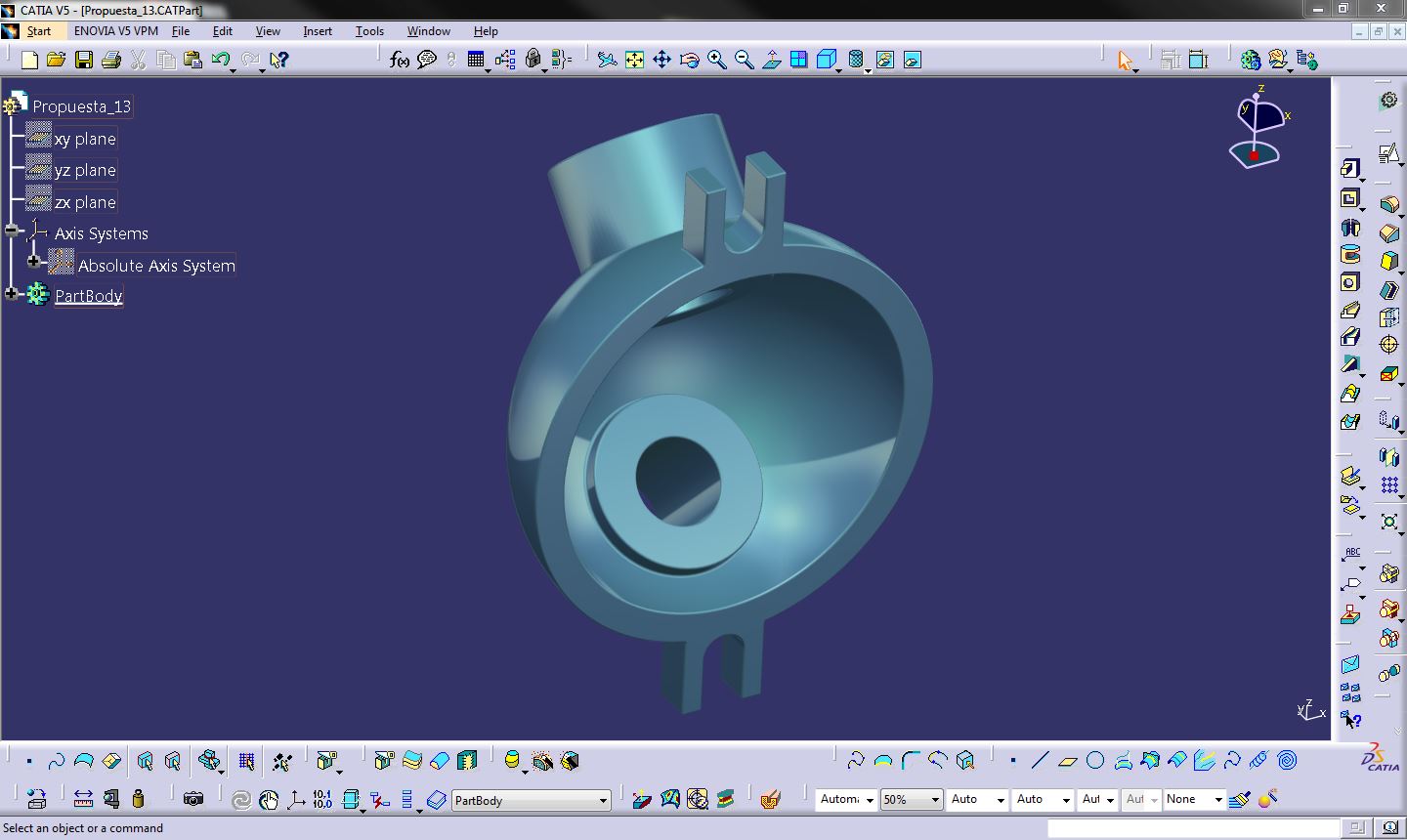
Task: Select the Thickness tool
Action: pos(1388,317)
